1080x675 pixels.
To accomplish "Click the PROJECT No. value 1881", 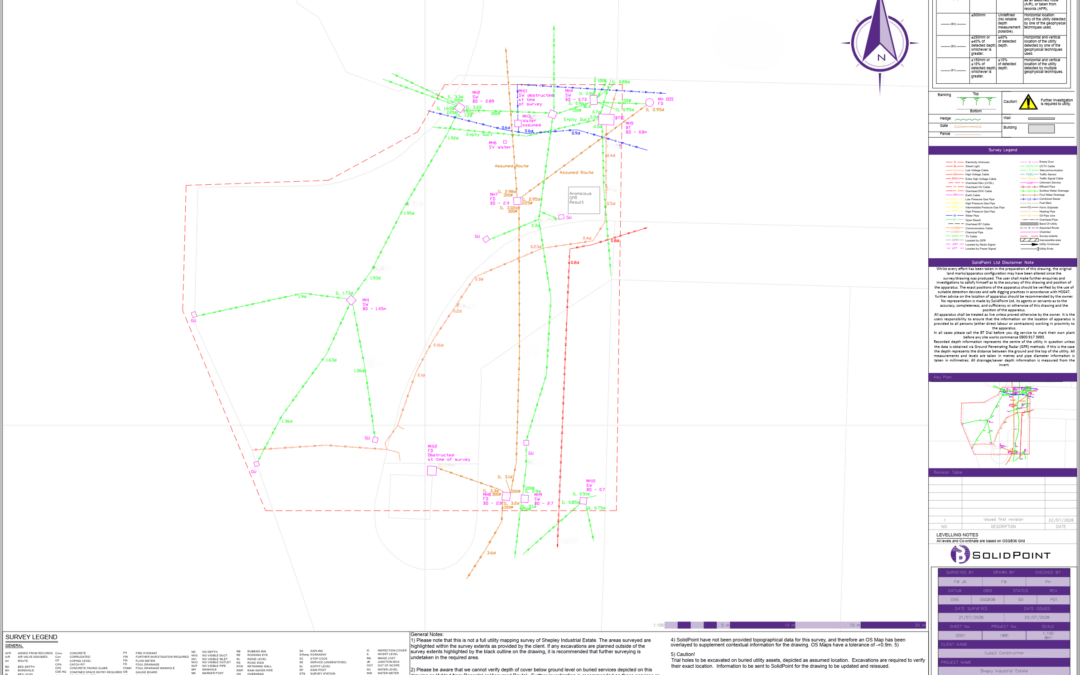I will pos(1004,635).
